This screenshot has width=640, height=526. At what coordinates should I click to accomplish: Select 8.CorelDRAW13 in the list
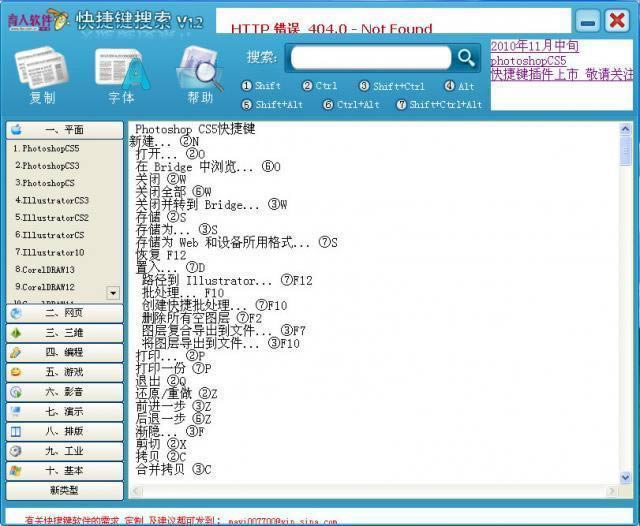pyautogui.click(x=45, y=269)
